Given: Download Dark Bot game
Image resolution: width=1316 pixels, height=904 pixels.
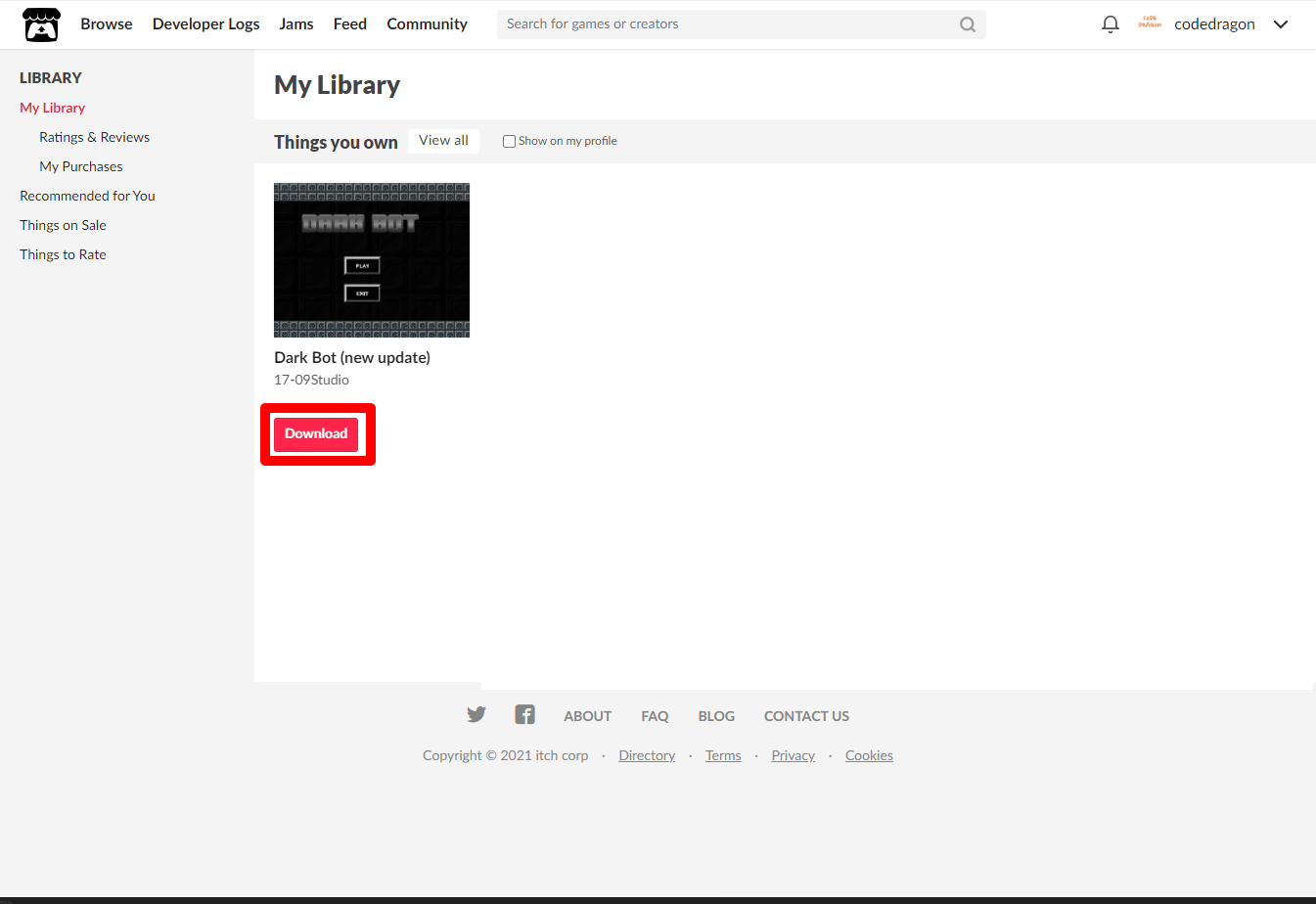Looking at the screenshot, I should (x=316, y=434).
